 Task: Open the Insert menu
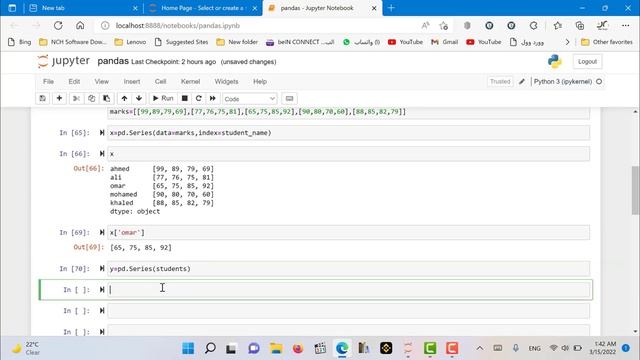coord(132,82)
